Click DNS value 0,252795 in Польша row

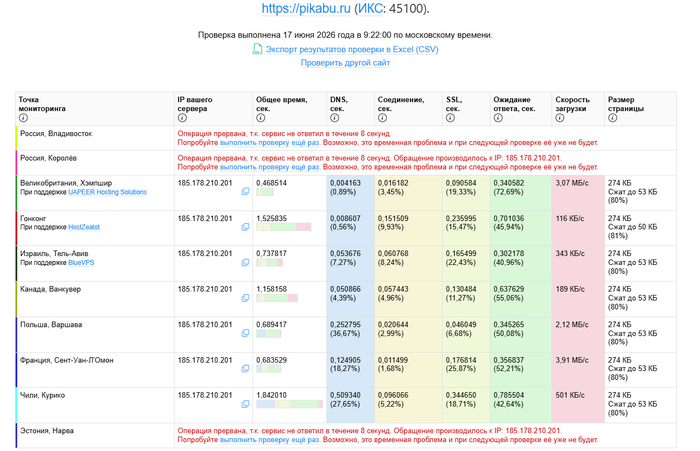pos(346,325)
